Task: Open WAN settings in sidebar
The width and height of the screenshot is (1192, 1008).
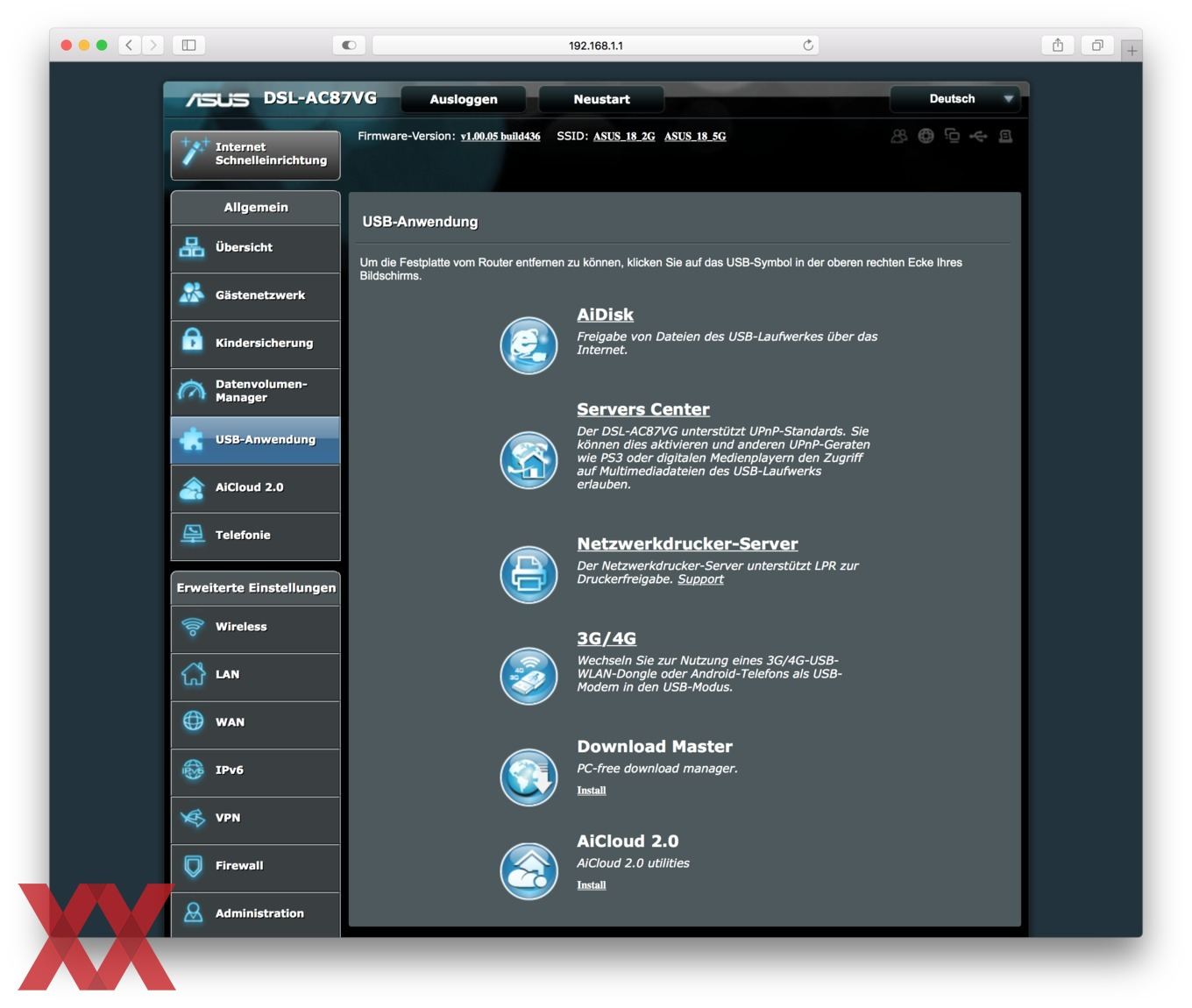Action: pos(255,723)
